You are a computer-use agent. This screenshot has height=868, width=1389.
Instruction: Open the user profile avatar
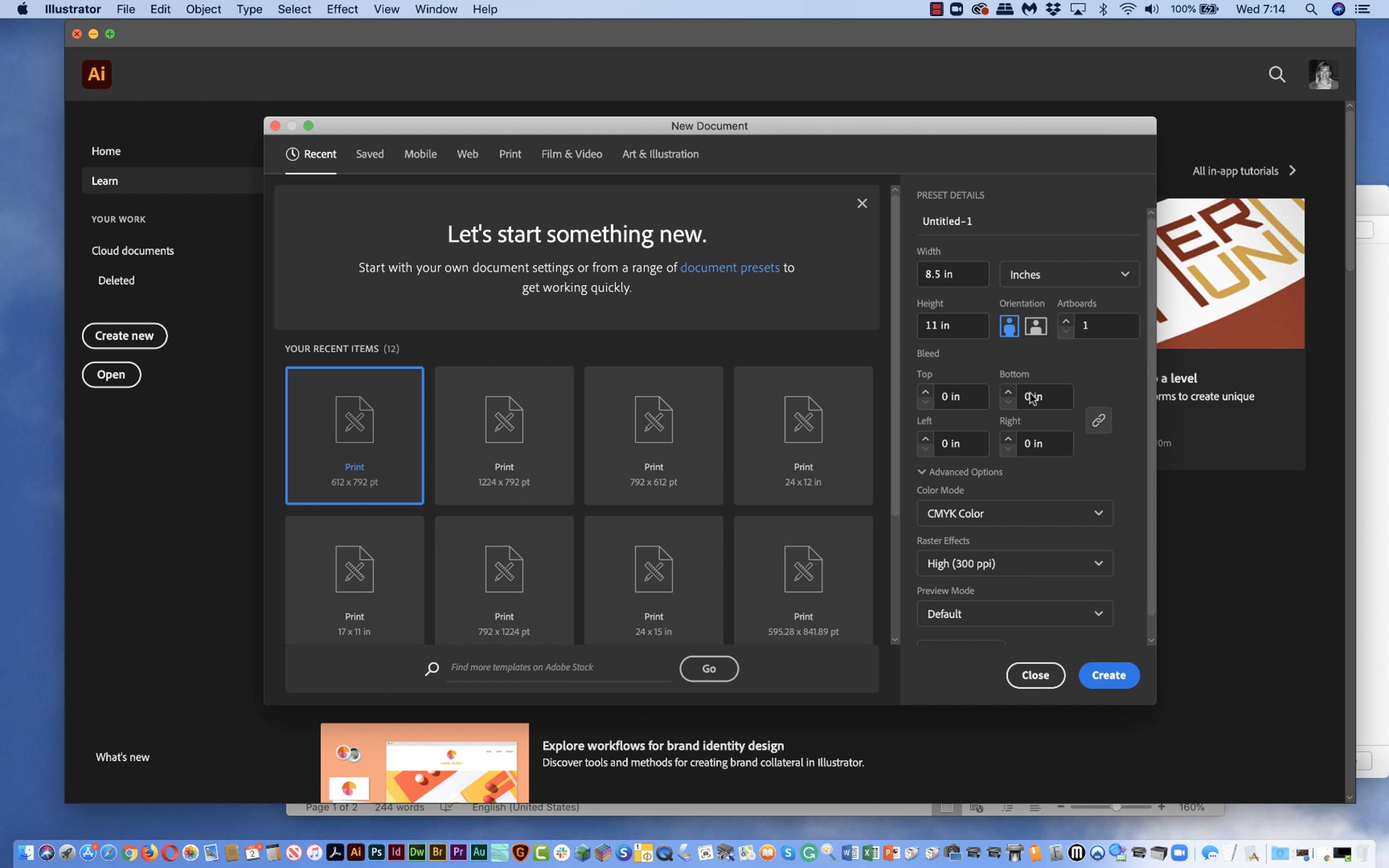click(x=1323, y=74)
